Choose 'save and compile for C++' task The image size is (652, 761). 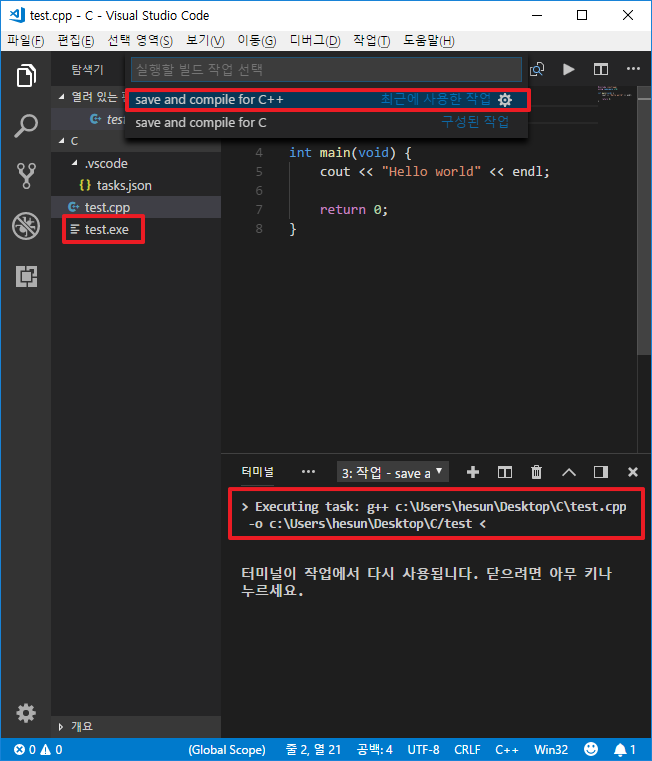pyautogui.click(x=327, y=100)
